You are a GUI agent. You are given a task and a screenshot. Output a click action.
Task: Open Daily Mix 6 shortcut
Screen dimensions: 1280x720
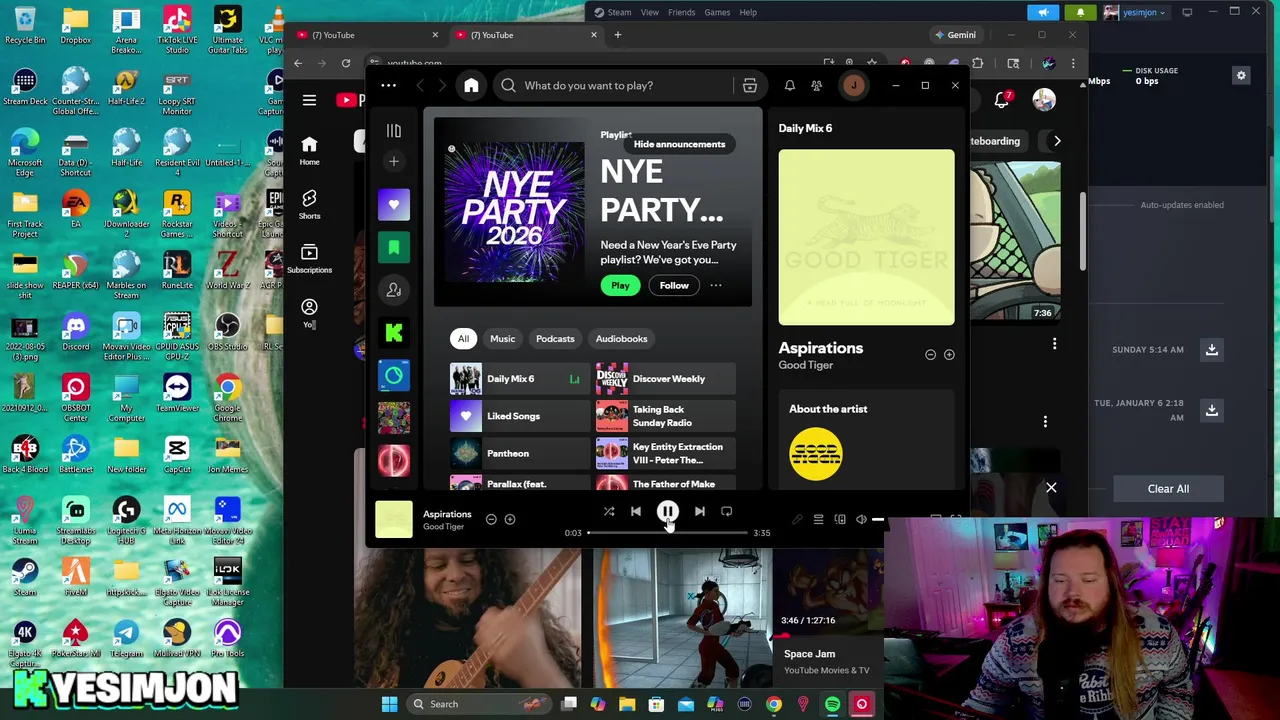click(x=519, y=379)
